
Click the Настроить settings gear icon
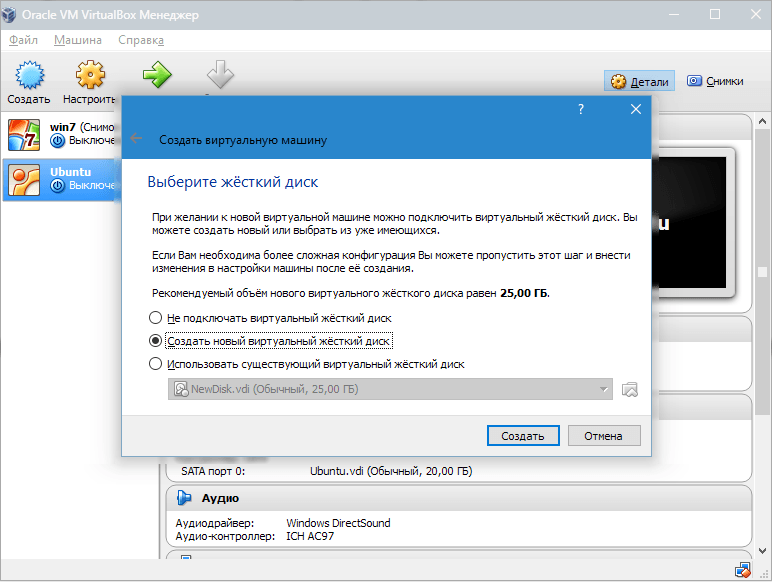tap(90, 78)
